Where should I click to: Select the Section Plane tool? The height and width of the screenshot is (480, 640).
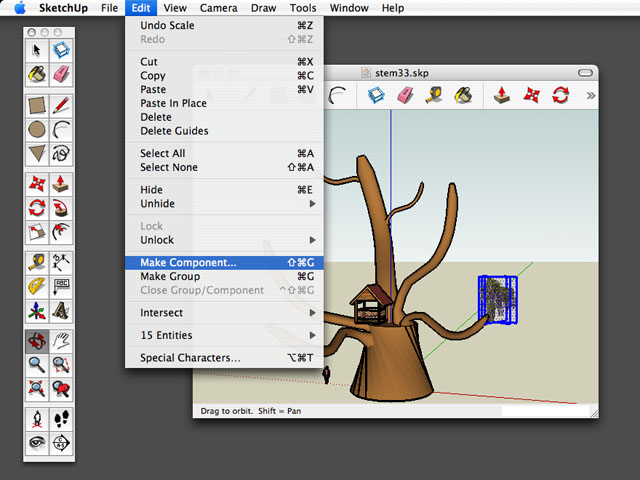point(61,443)
